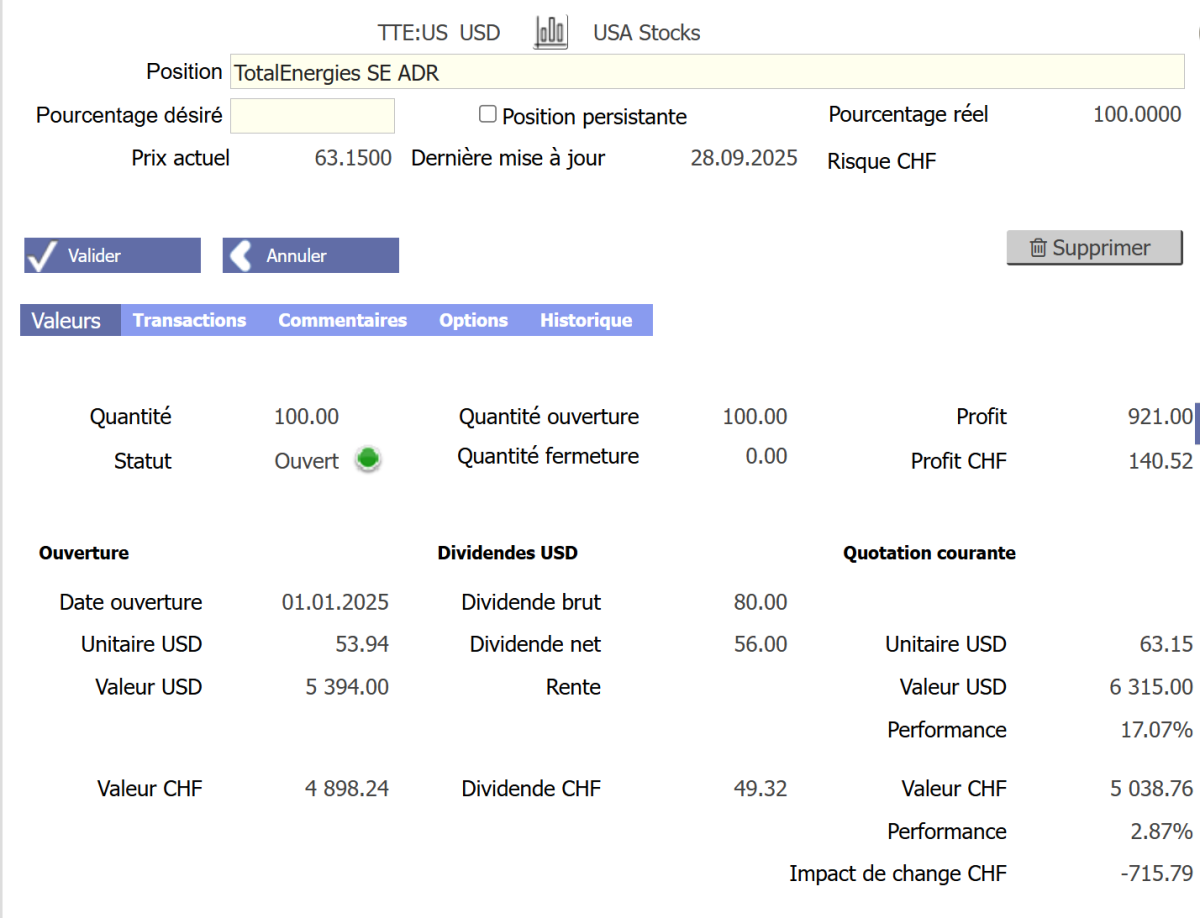Focus the Pourcentage désiré input box
This screenshot has width=1200, height=918.
click(x=312, y=116)
